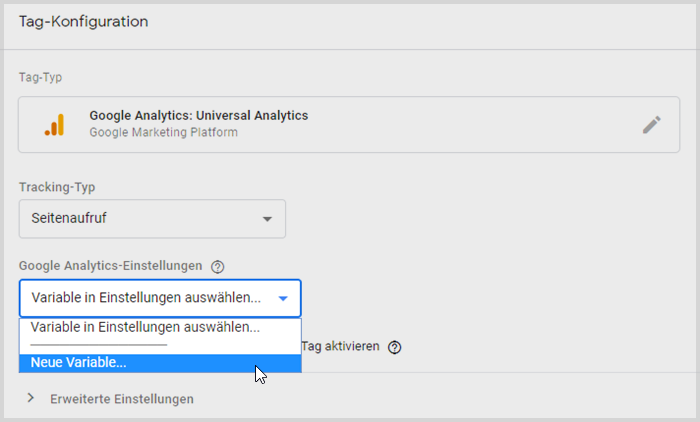Click the 'Erweiterte Einstellungen' label text
The height and width of the screenshot is (422, 700).
point(122,399)
